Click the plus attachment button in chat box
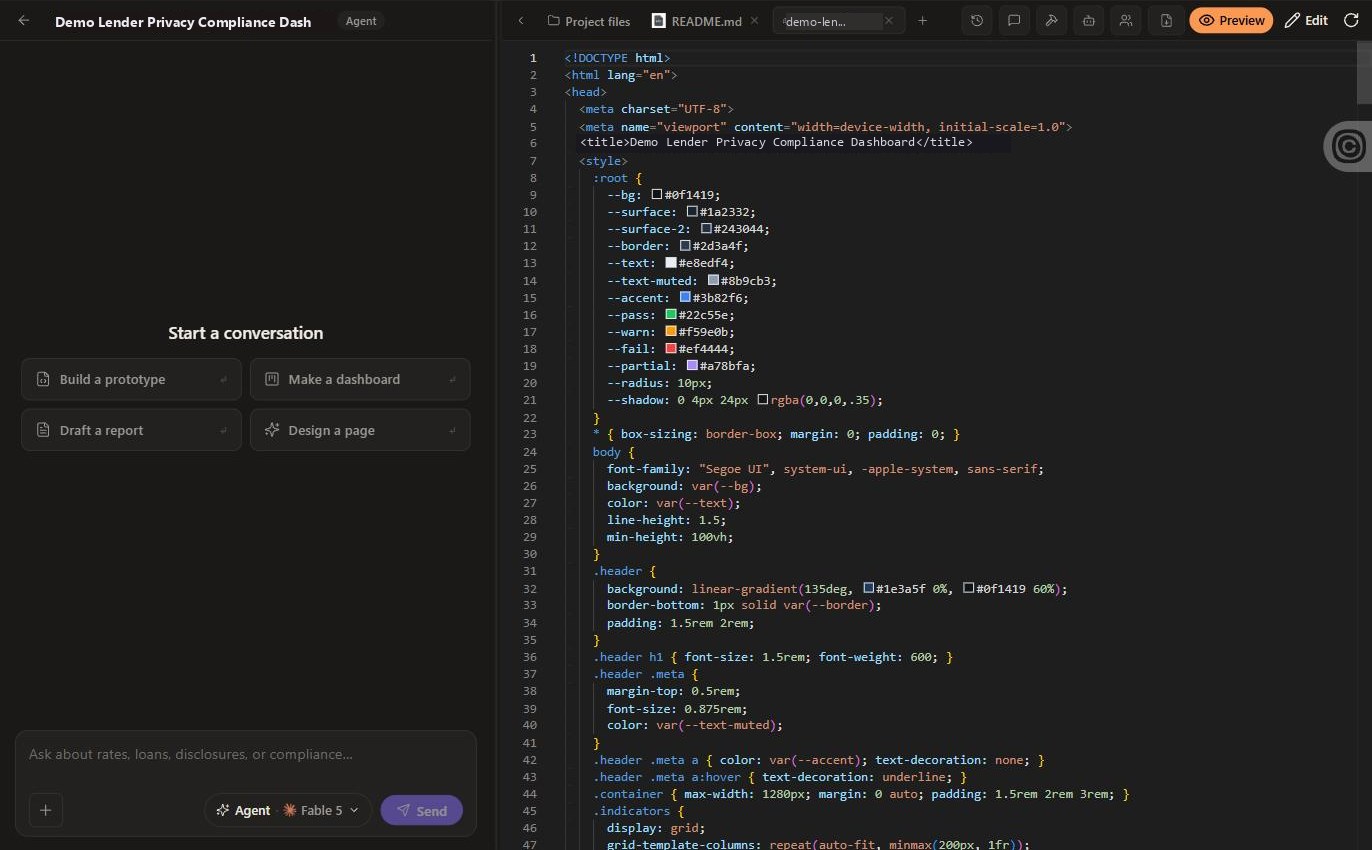This screenshot has height=850, width=1372. click(46, 810)
